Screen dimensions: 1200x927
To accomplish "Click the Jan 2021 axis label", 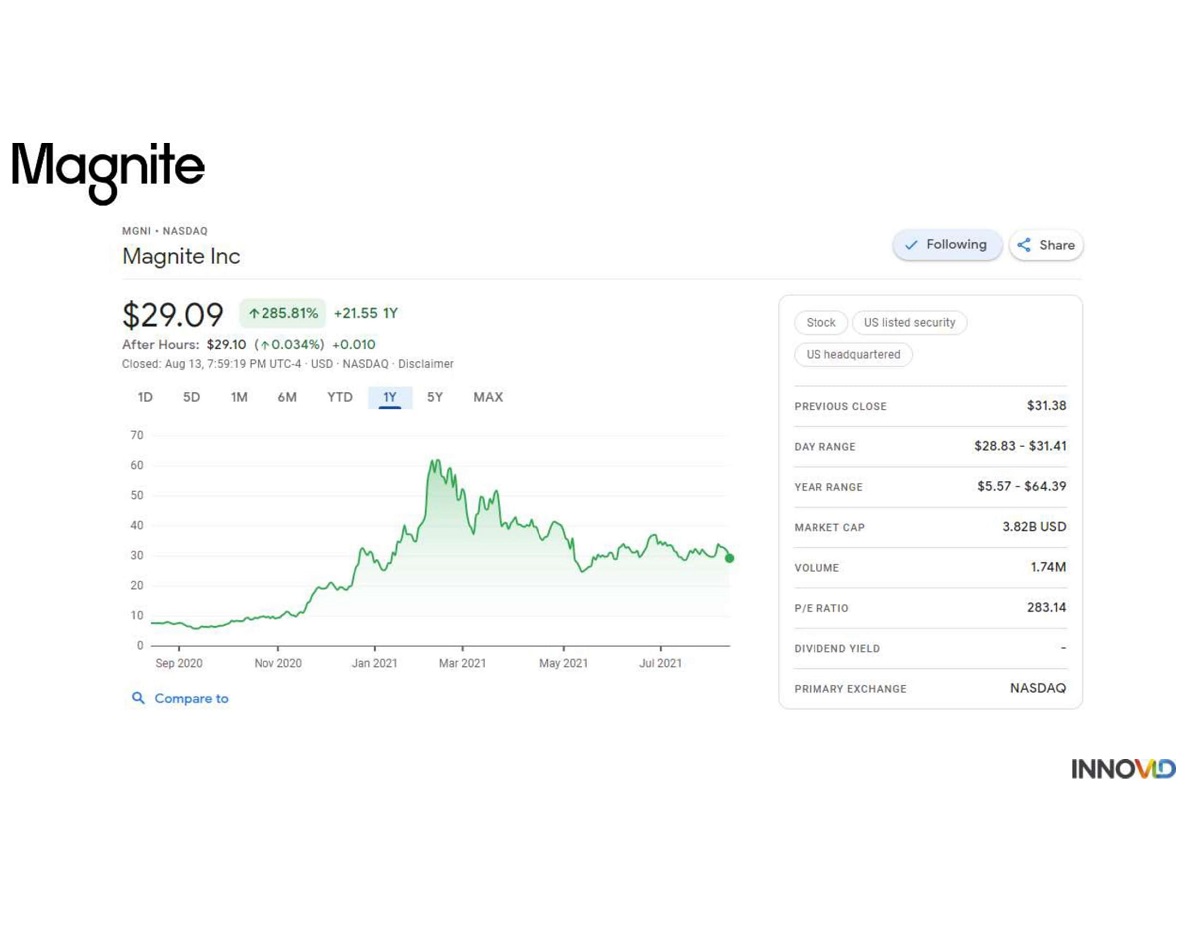I will (x=374, y=663).
